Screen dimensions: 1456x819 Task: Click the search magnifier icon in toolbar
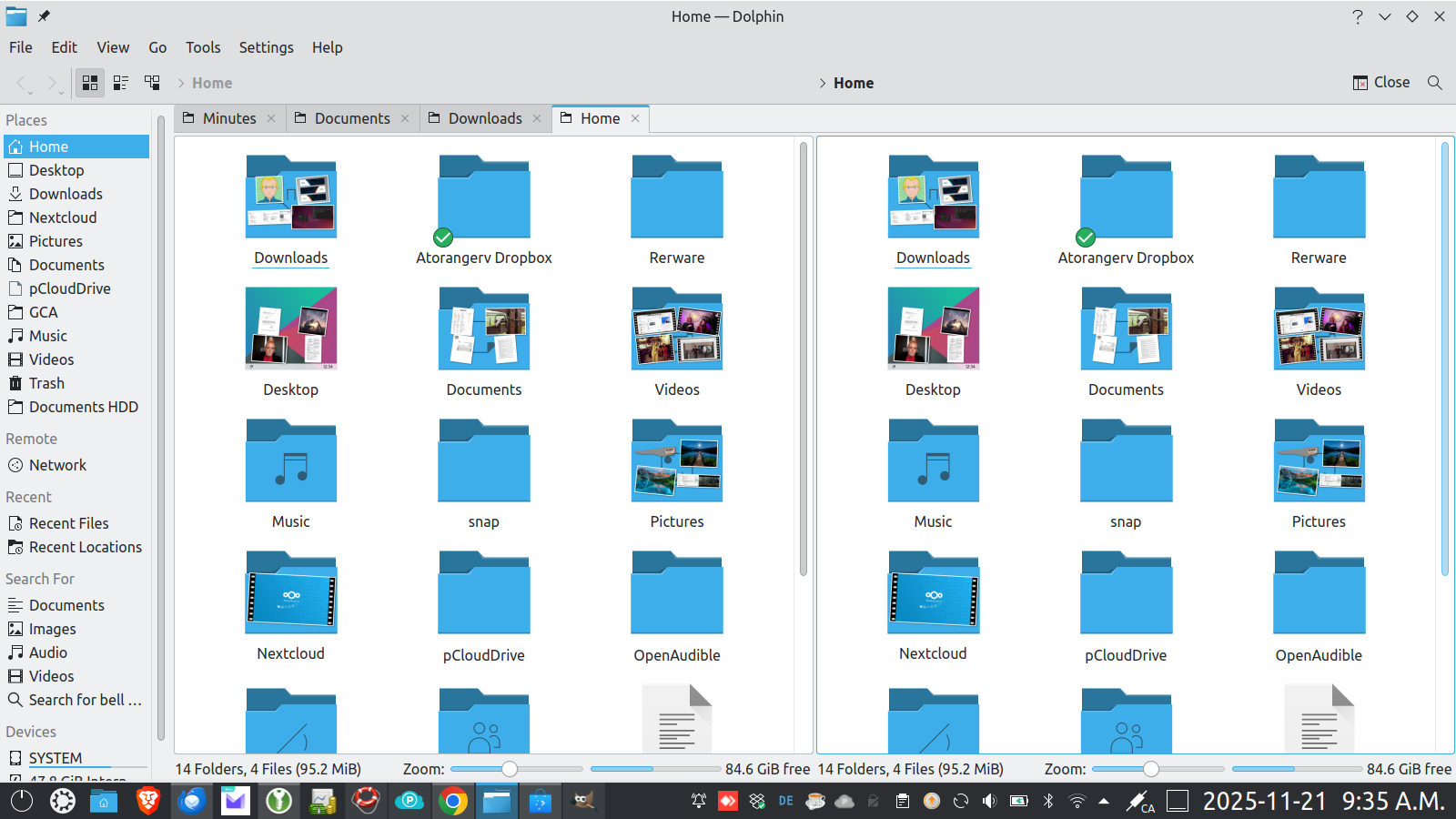coord(1435,83)
